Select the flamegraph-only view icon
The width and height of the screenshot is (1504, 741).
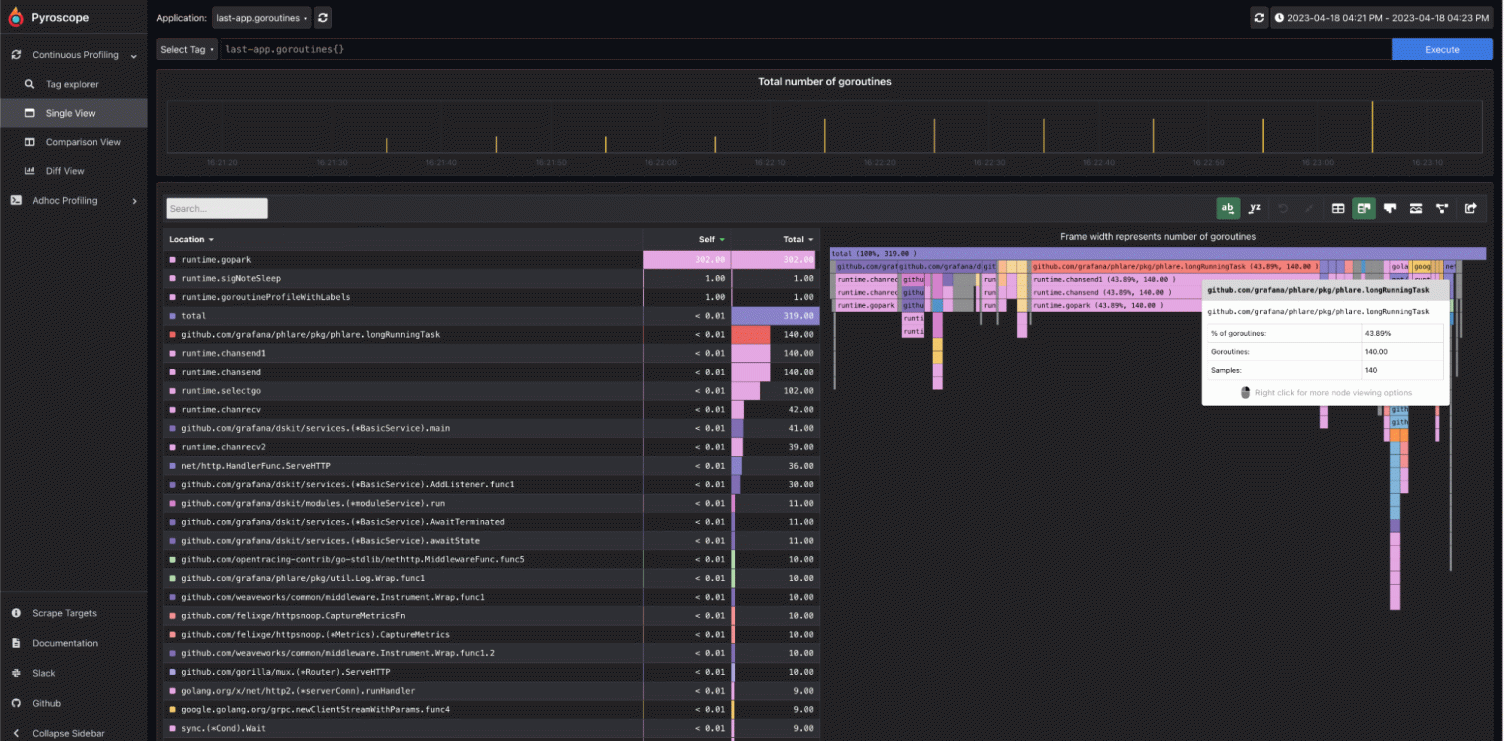(1390, 208)
